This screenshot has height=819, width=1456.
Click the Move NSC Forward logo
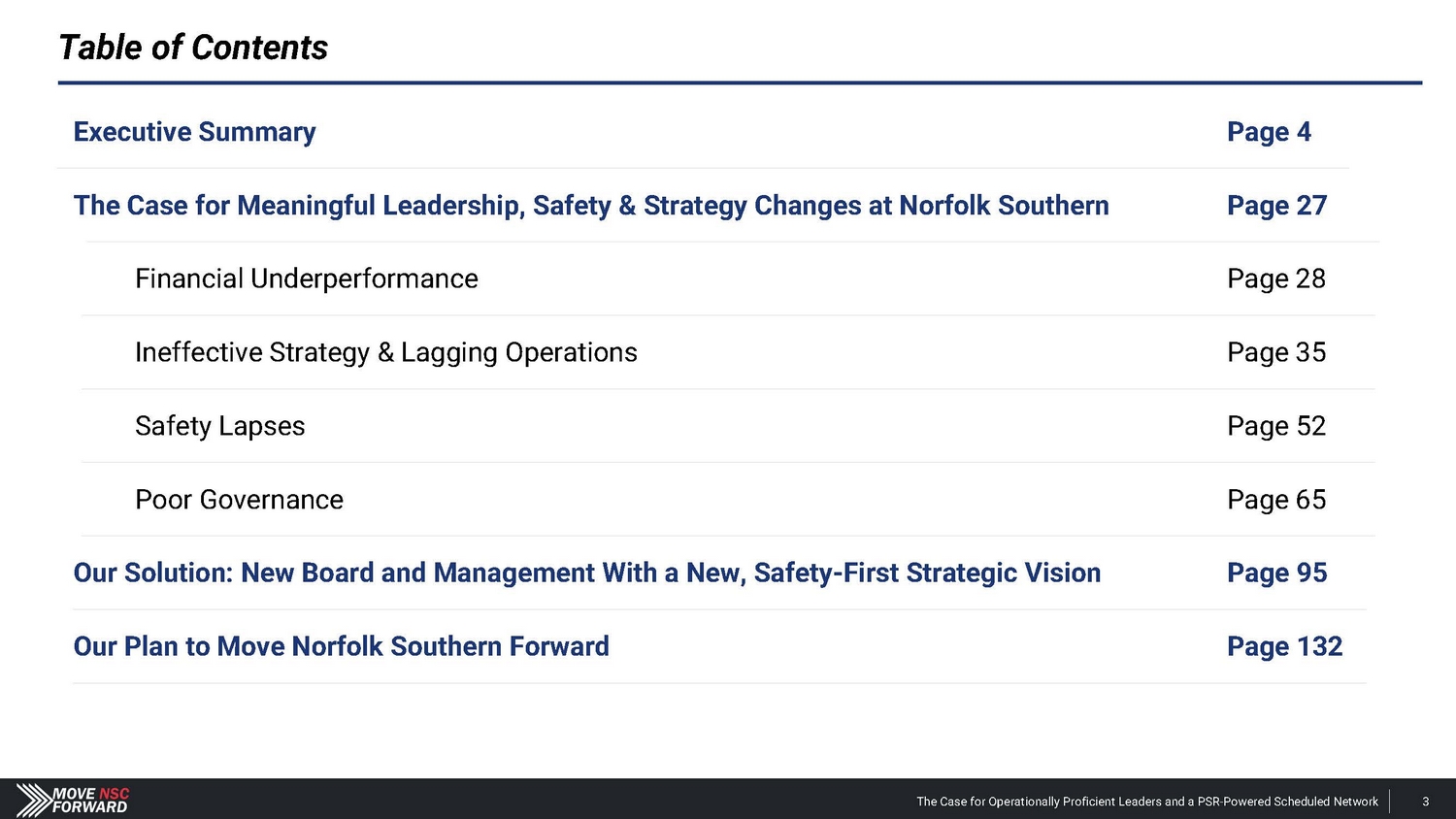click(73, 800)
